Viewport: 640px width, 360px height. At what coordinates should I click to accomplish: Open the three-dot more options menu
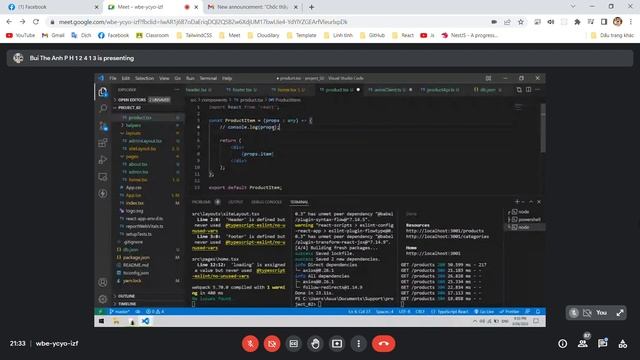coord(358,344)
